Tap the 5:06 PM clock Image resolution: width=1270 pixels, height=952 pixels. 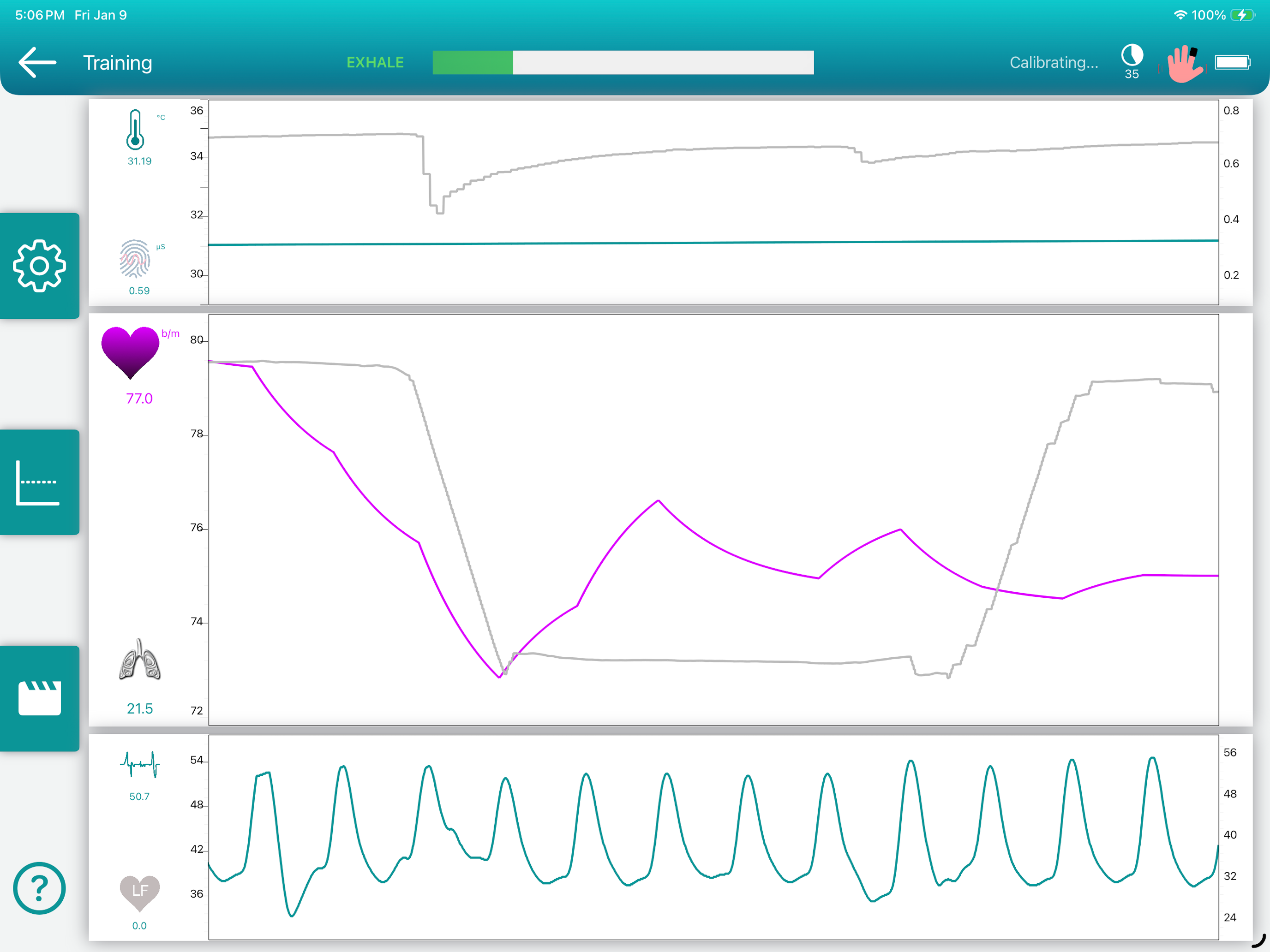point(40,15)
